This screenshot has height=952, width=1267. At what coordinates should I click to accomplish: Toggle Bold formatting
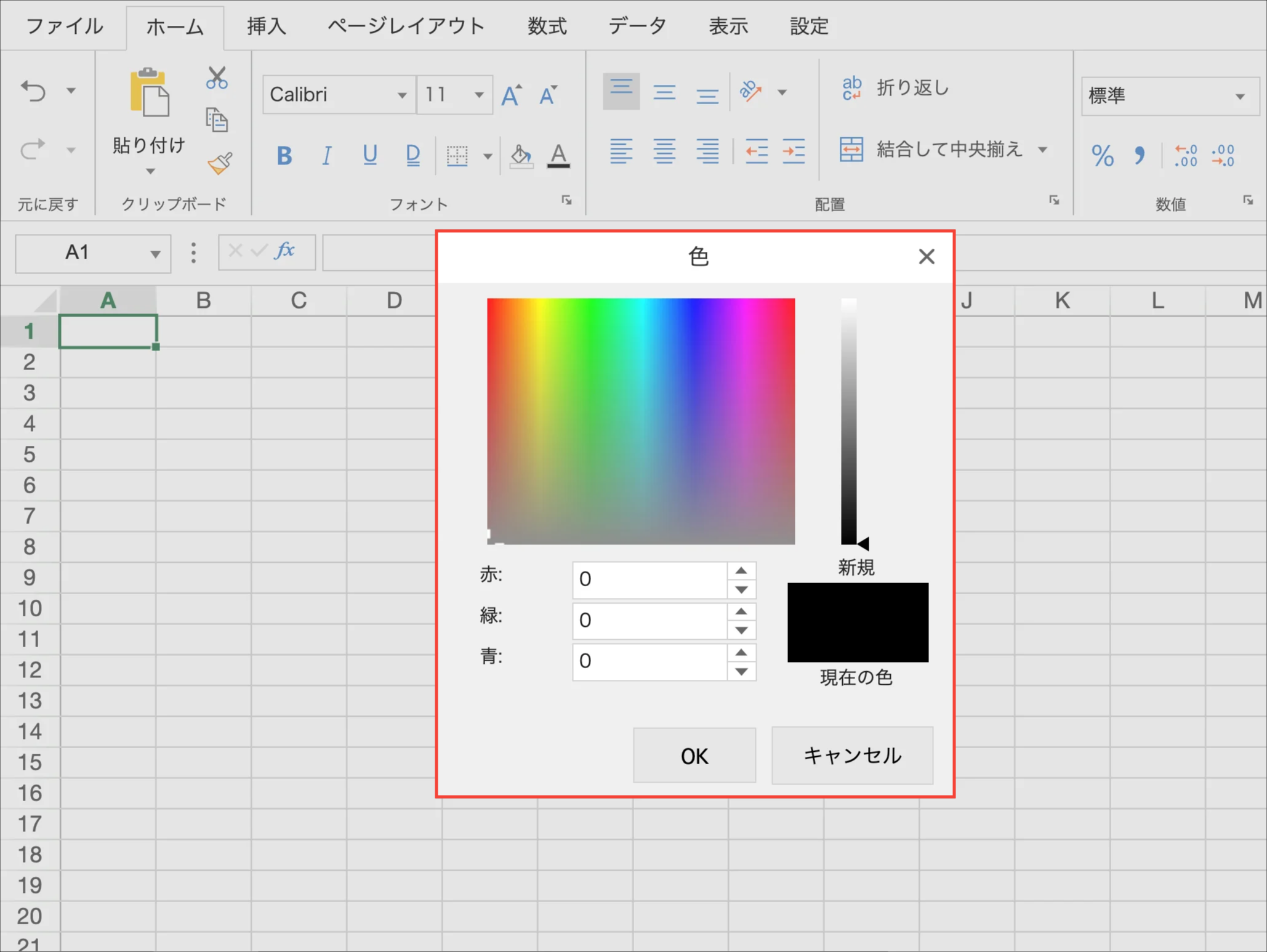284,155
